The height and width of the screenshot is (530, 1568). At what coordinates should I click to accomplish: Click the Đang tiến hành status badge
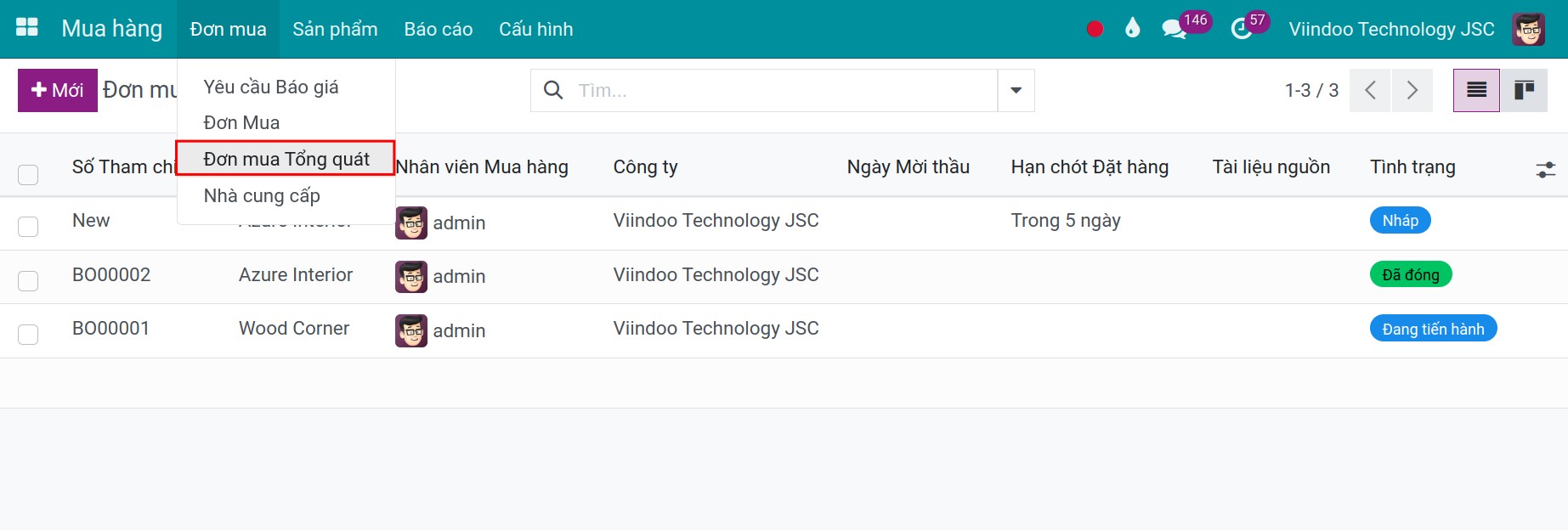(1433, 329)
